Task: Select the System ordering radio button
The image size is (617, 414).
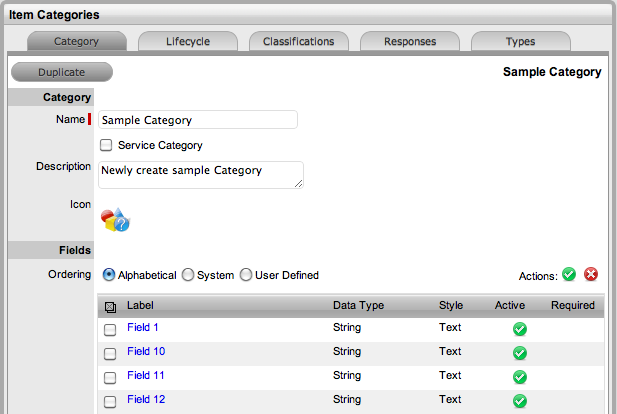Action: pyautogui.click(x=188, y=275)
